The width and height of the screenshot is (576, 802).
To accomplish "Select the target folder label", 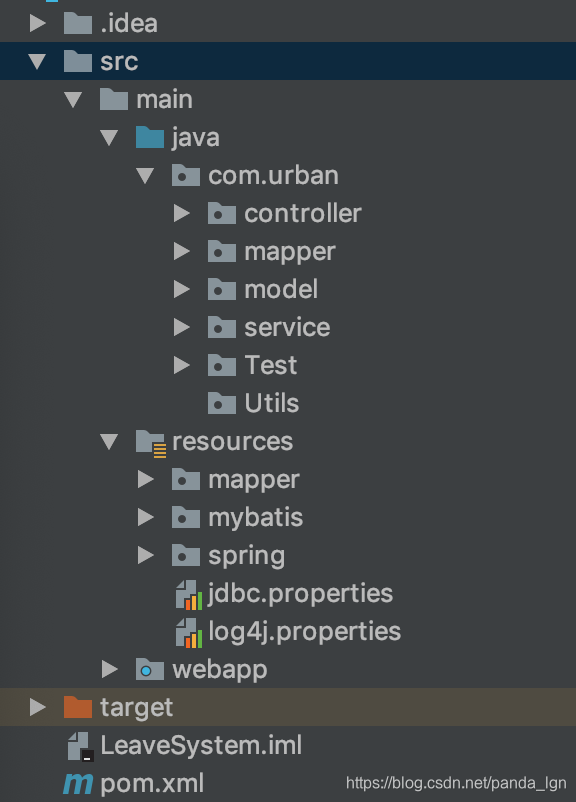I will 137,708.
